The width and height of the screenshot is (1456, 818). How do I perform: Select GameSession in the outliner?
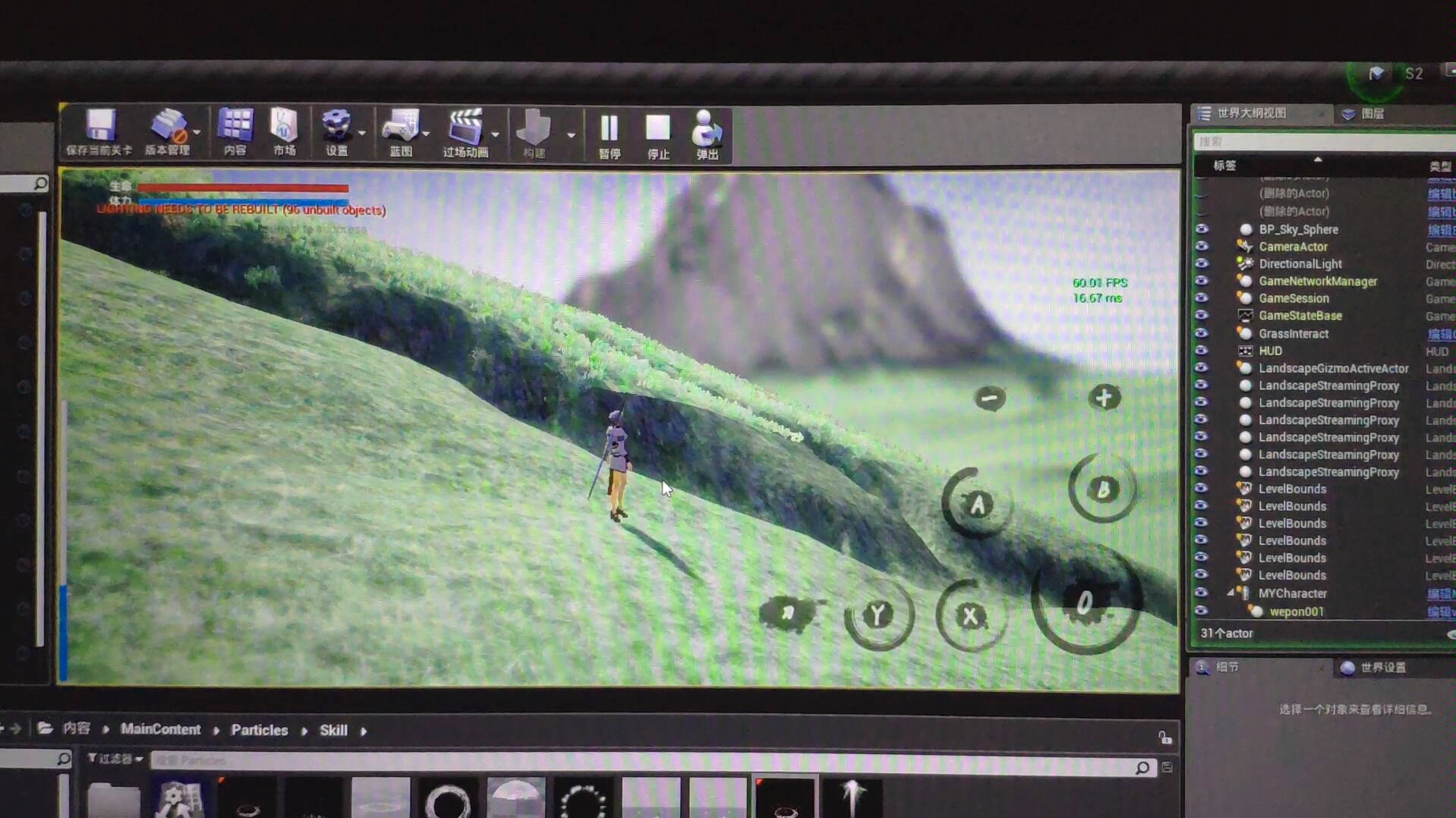click(x=1294, y=298)
